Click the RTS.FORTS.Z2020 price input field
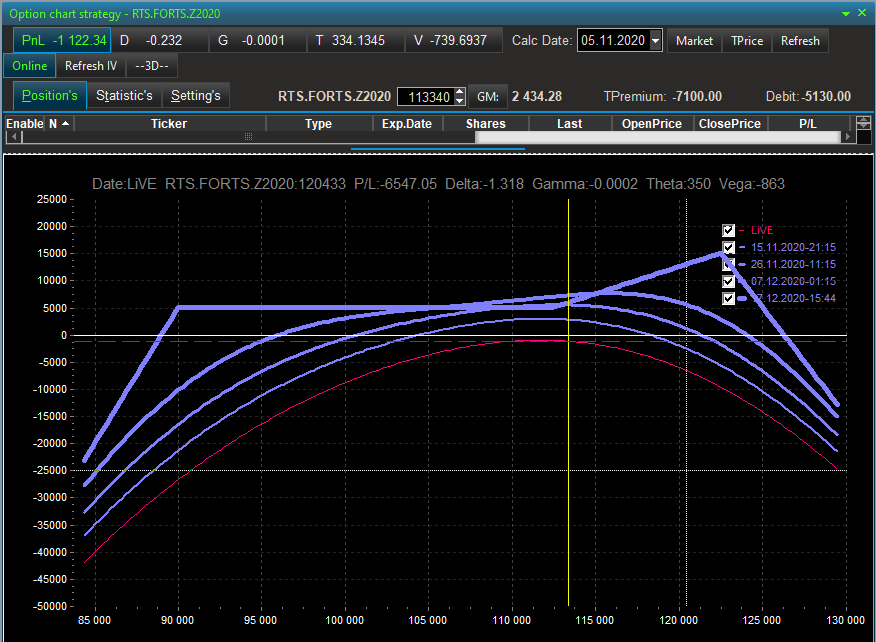 (425, 97)
